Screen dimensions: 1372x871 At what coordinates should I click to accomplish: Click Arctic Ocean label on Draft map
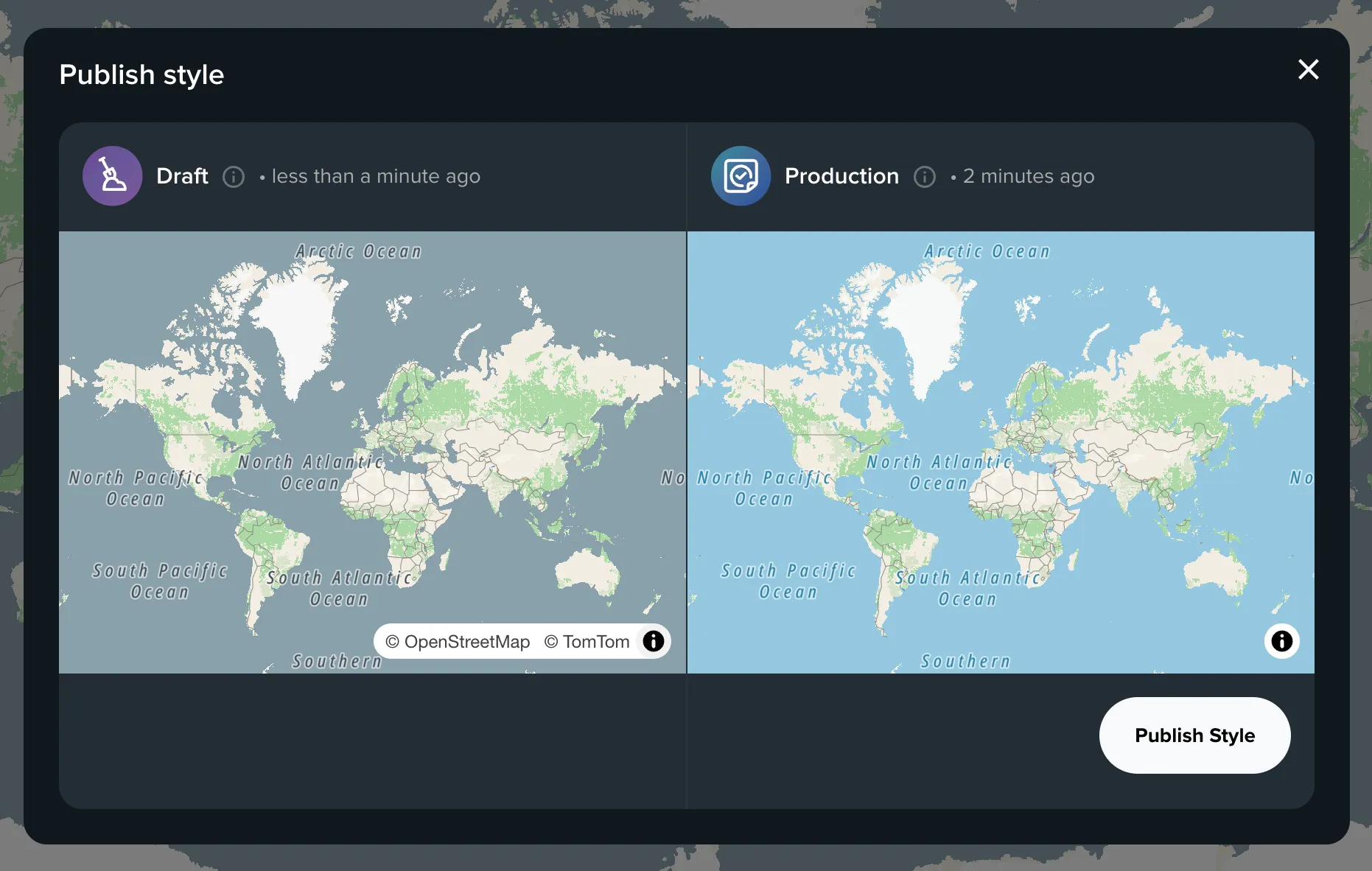tap(359, 251)
